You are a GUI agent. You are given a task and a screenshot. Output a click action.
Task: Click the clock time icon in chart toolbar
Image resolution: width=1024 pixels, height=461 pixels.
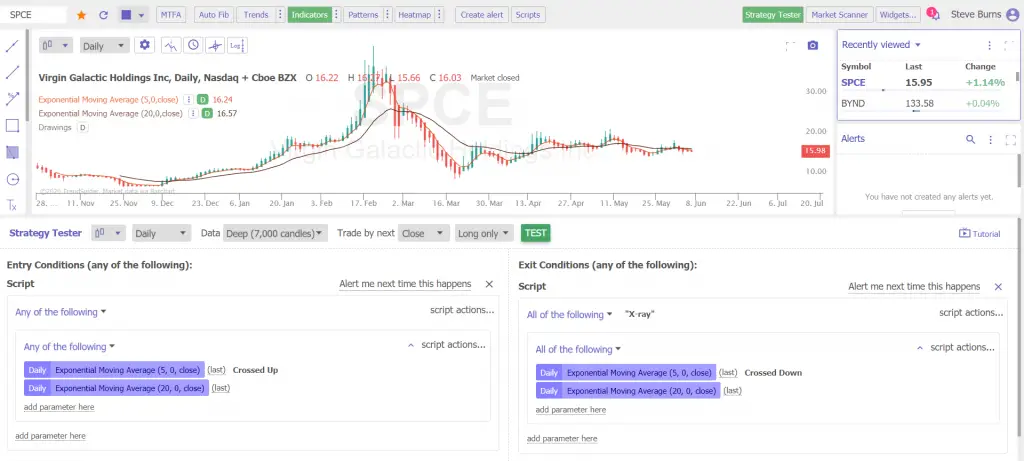point(193,45)
